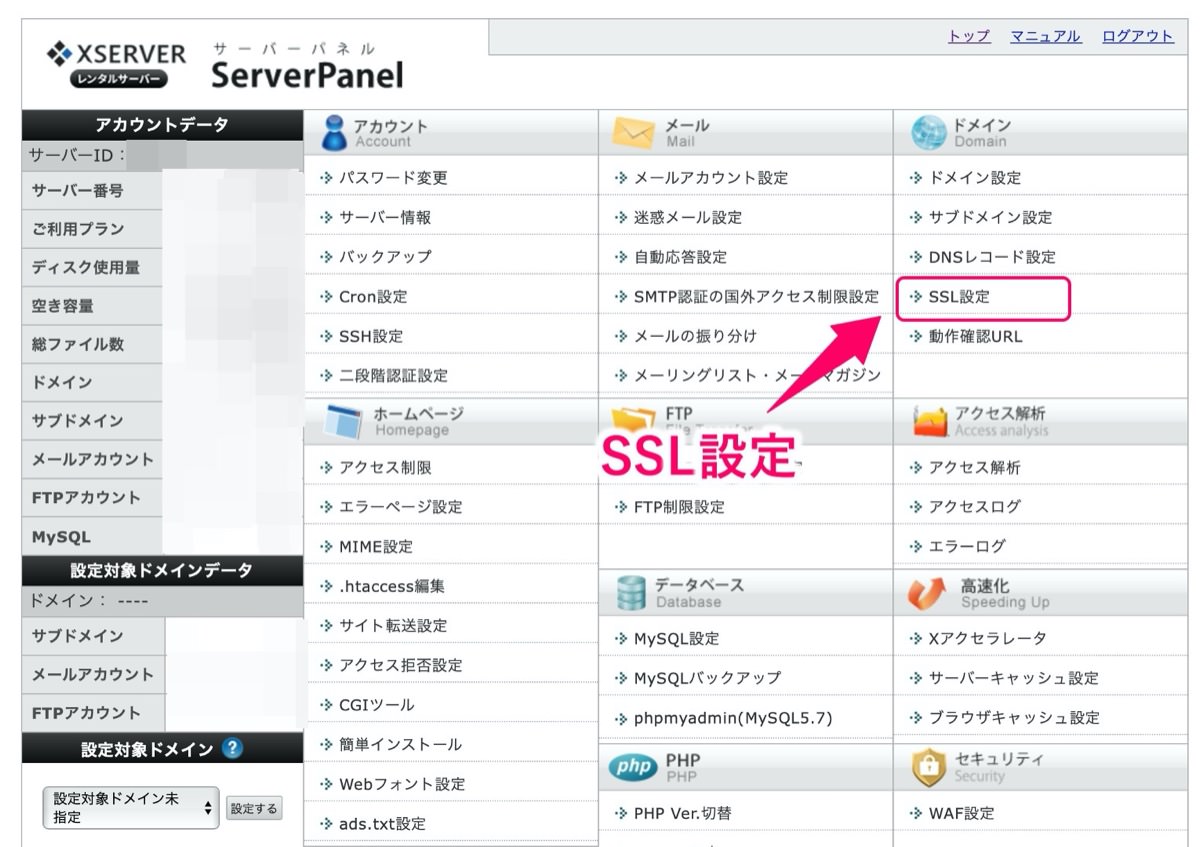Click the help question mark icon

232,748
